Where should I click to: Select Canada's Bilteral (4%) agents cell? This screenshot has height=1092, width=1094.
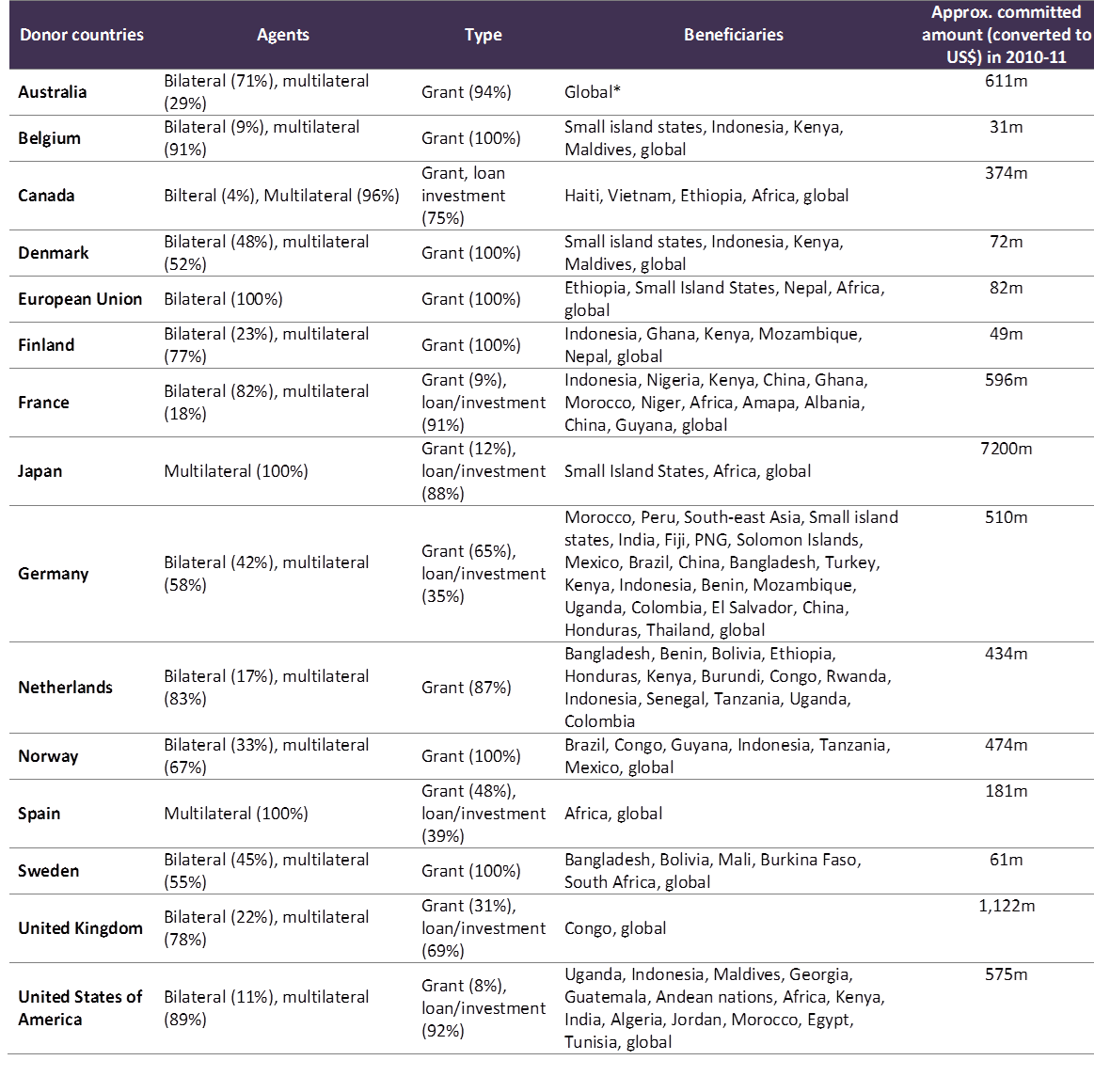[x=281, y=196]
